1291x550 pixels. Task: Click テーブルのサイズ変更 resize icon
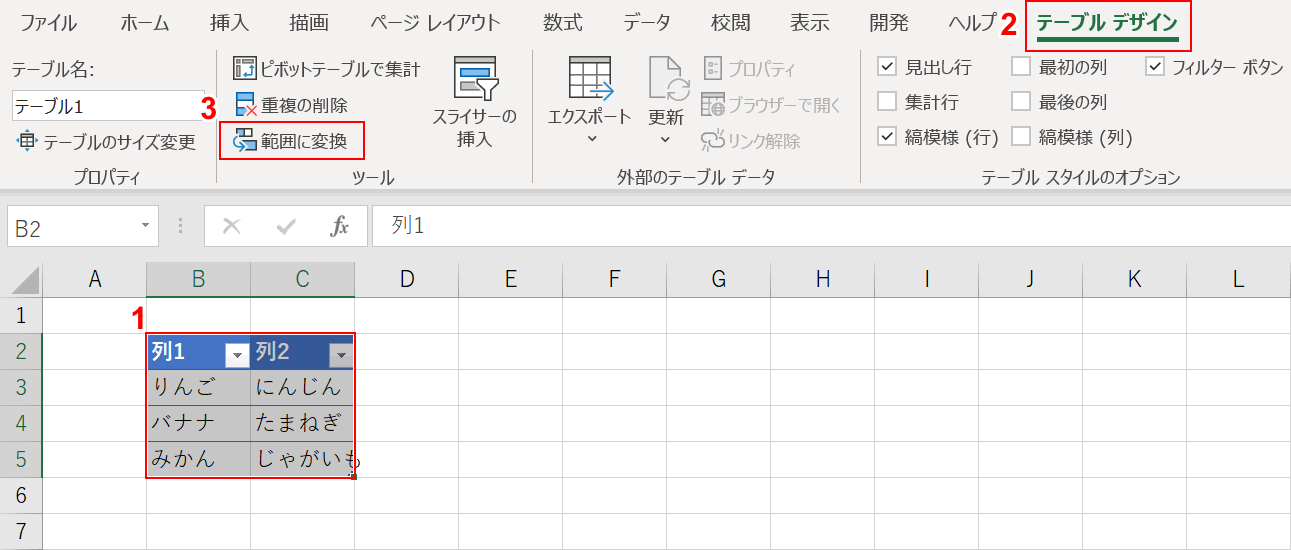pyautogui.click(x=27, y=141)
